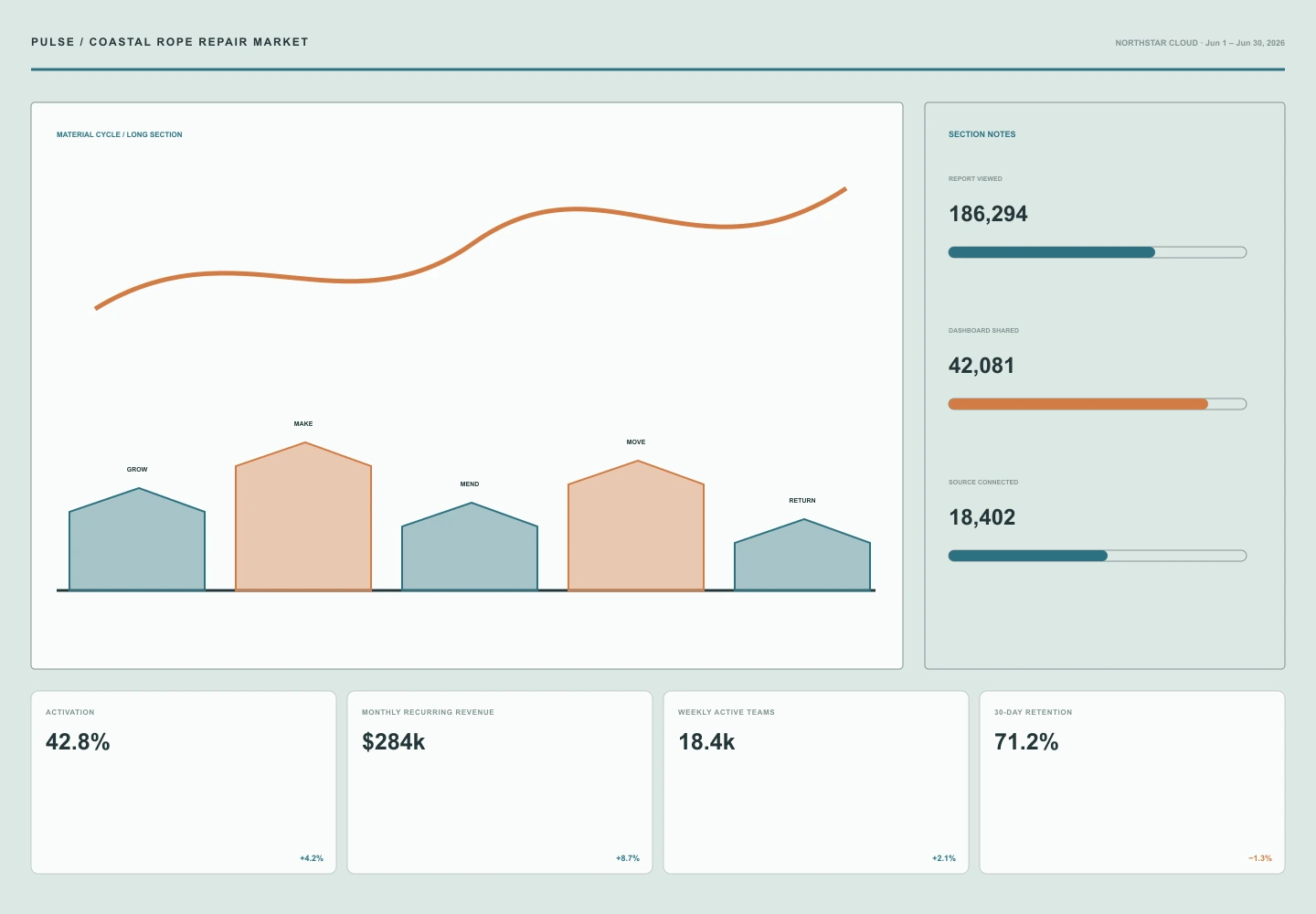The width and height of the screenshot is (1316, 914).
Task: Click the 'MONTHLY RECURRING REVENUE' card label
Action: tap(428, 712)
